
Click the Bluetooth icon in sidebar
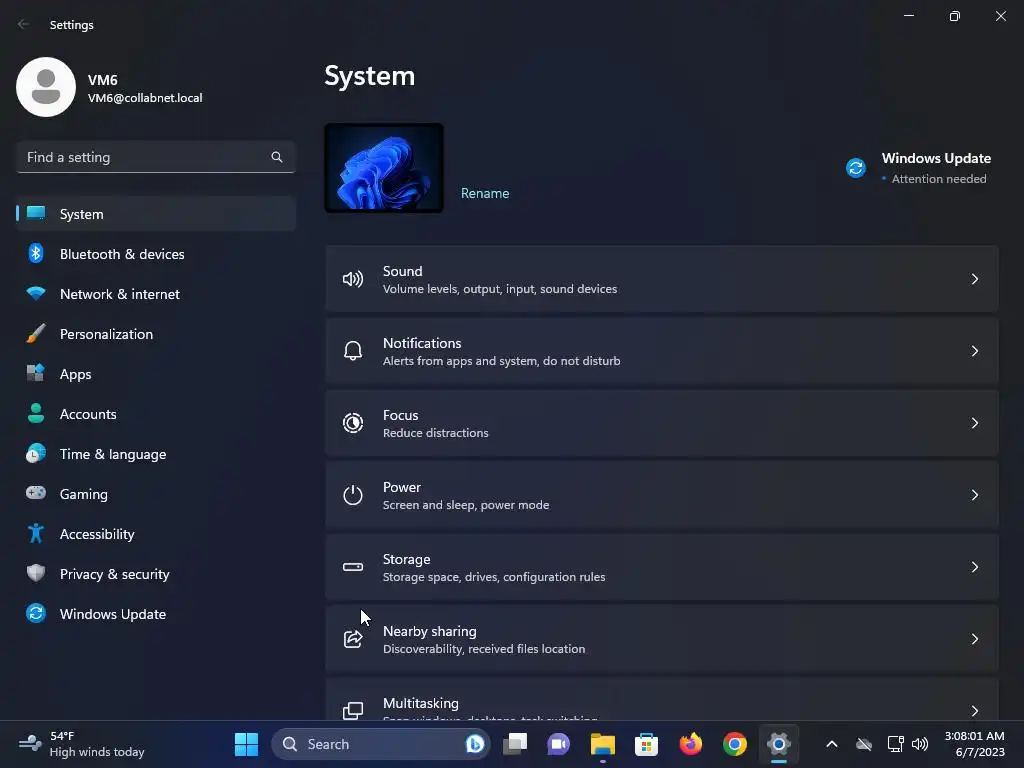[36, 253]
